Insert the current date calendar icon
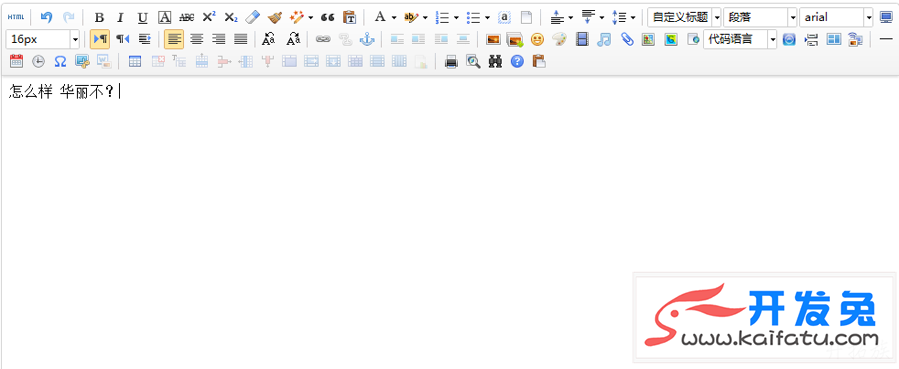 [x=16, y=61]
